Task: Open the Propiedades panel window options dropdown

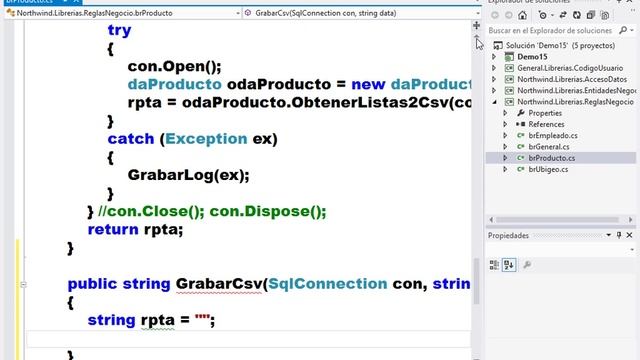Action: pyautogui.click(x=609, y=236)
